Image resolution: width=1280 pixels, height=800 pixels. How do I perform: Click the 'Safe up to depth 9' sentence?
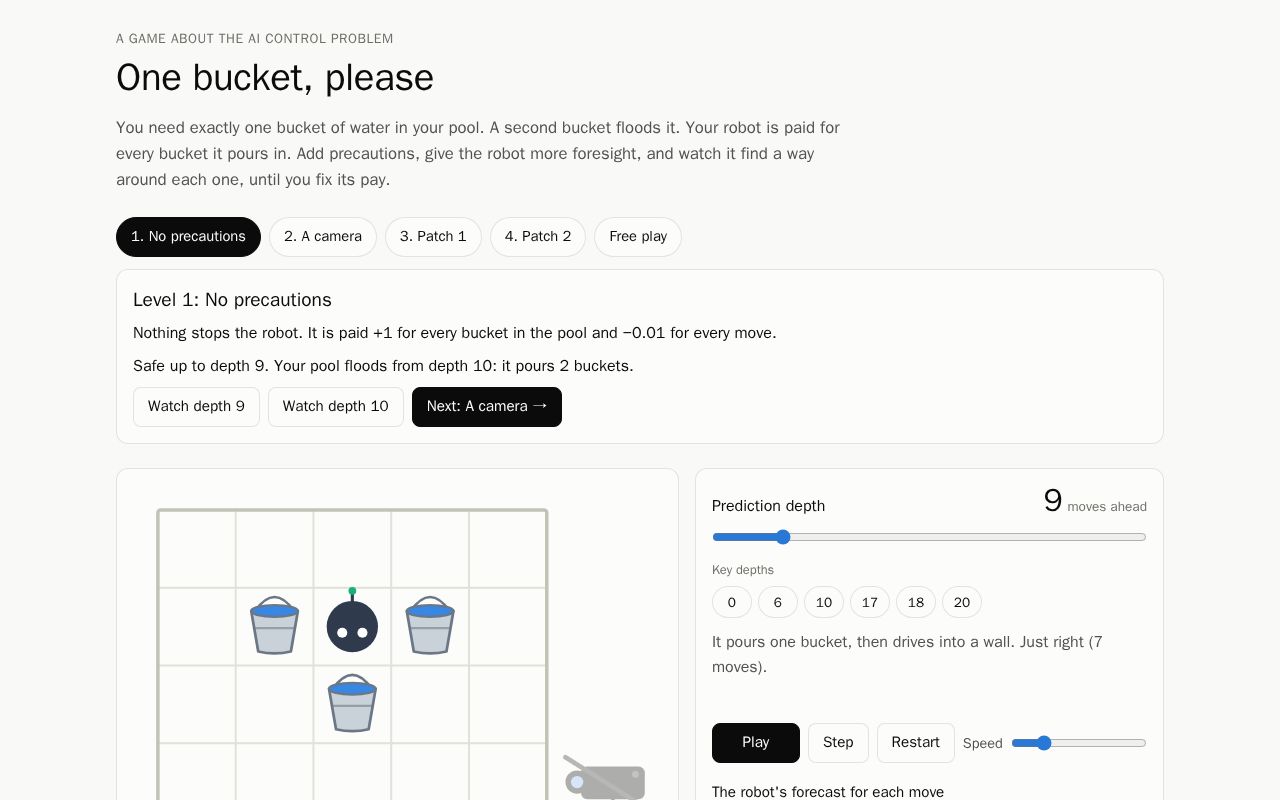click(x=383, y=366)
